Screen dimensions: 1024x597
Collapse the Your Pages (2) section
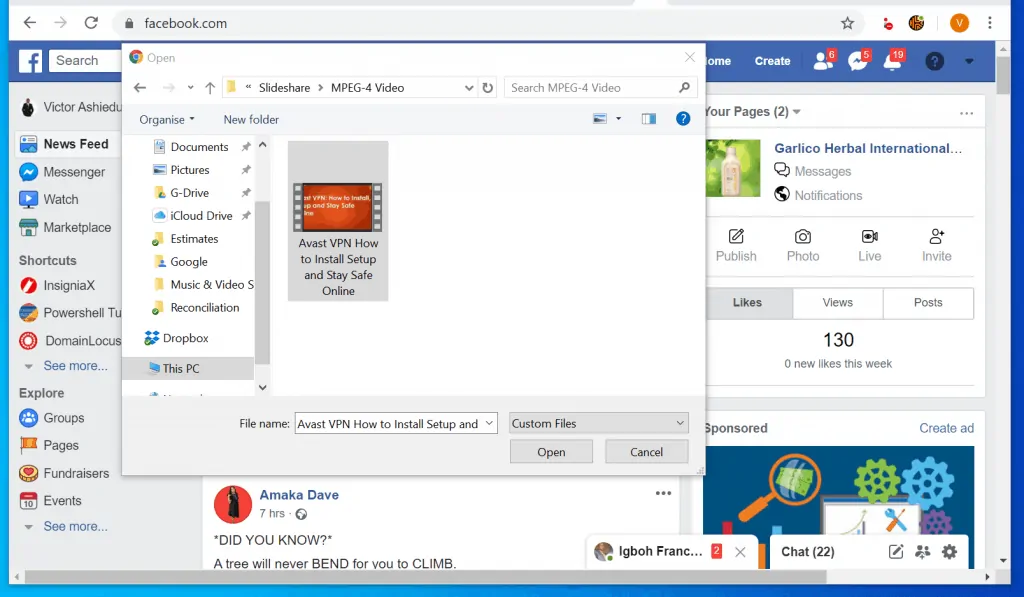pyautogui.click(x=794, y=111)
